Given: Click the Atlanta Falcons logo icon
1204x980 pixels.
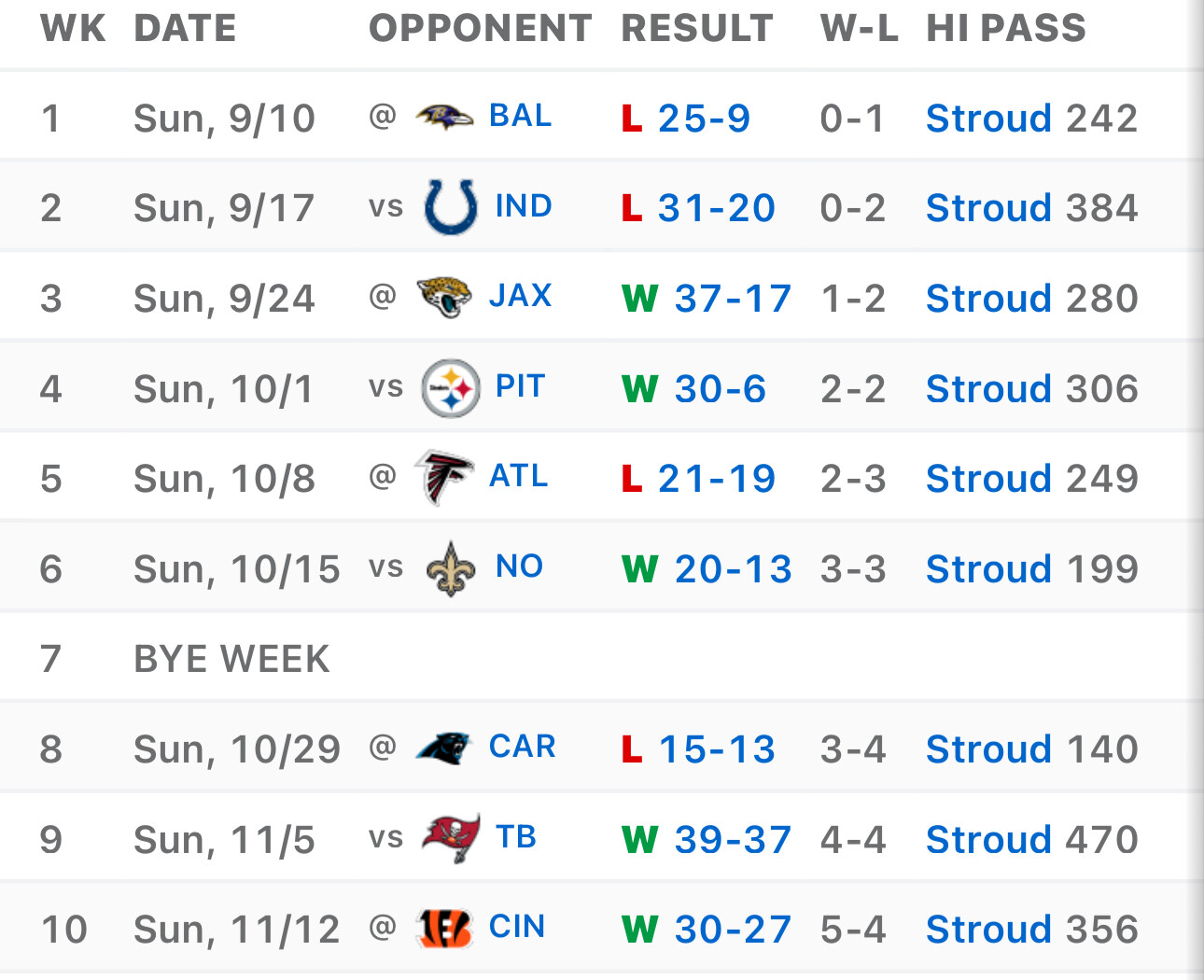Looking at the screenshot, I should coord(444,477).
